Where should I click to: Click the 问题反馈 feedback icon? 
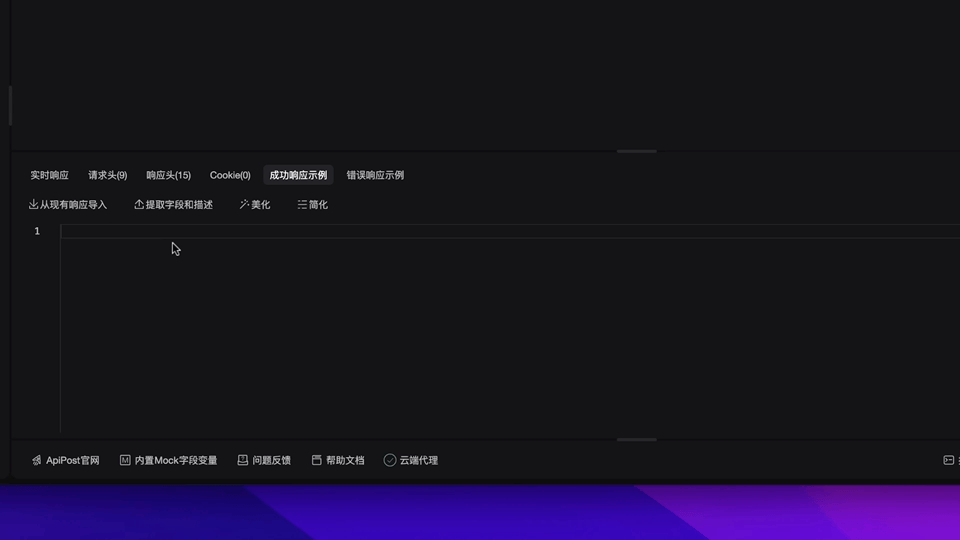point(242,460)
